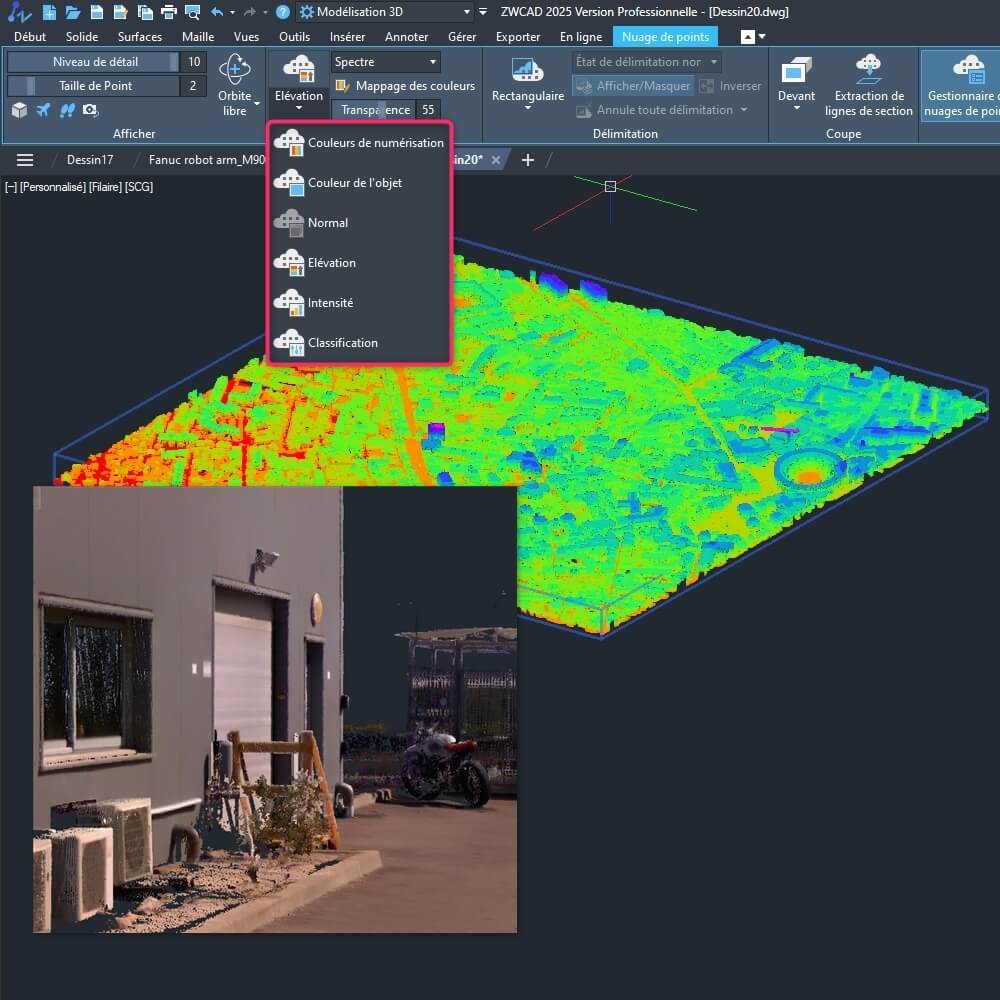Click the Mappage des couleurs icon
The height and width of the screenshot is (1000, 1000).
click(x=342, y=86)
